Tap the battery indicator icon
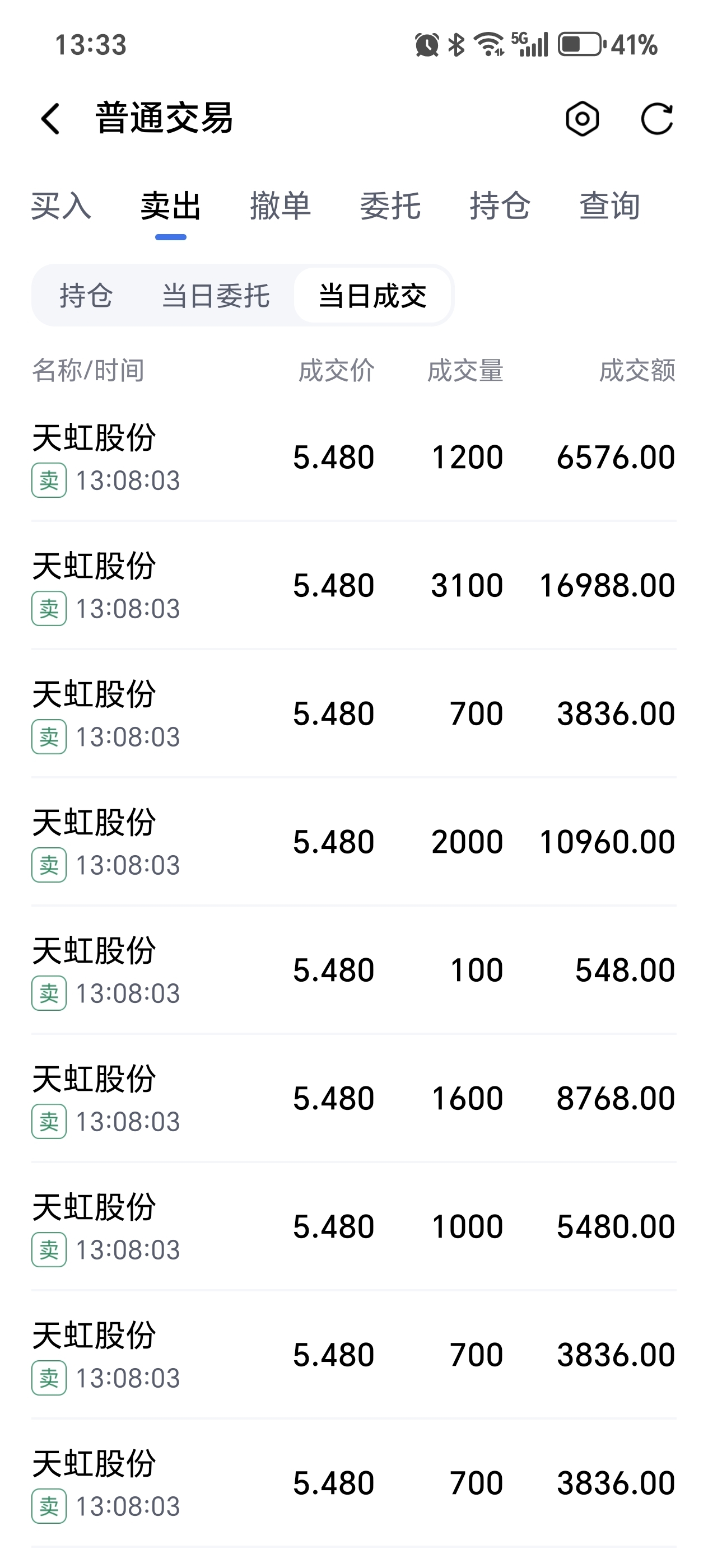The height and width of the screenshot is (1568, 708). click(581, 44)
